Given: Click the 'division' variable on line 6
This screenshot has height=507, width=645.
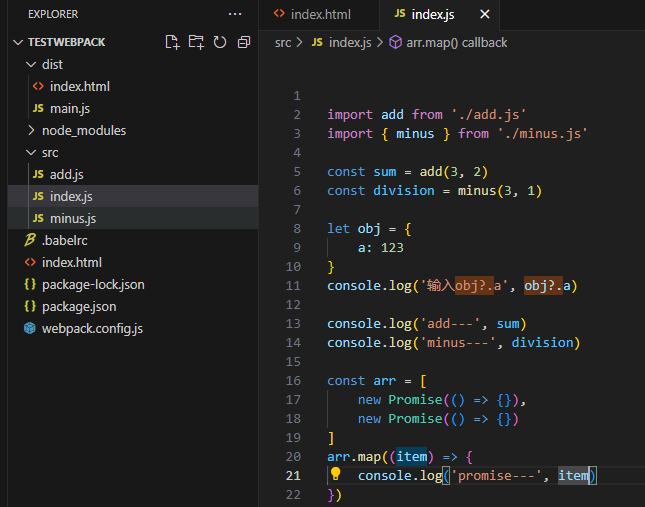Looking at the screenshot, I should [x=404, y=191].
